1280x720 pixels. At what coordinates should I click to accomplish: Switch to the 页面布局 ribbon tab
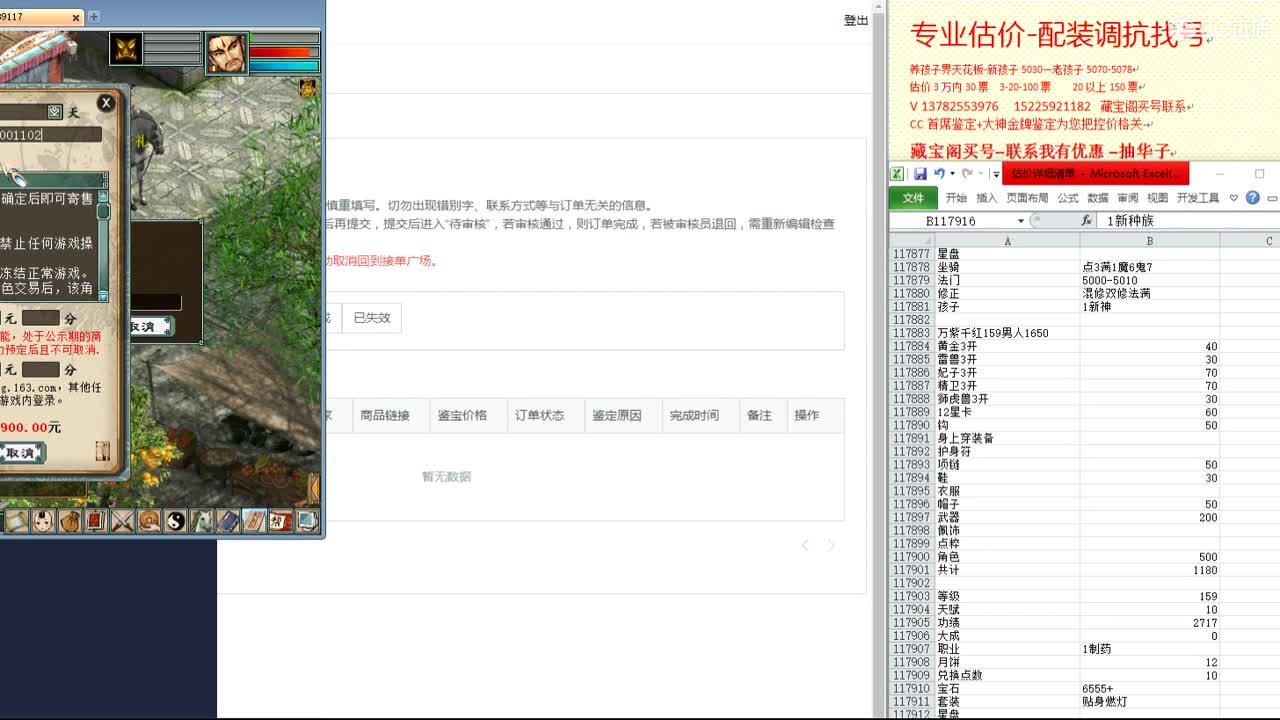coord(1027,198)
